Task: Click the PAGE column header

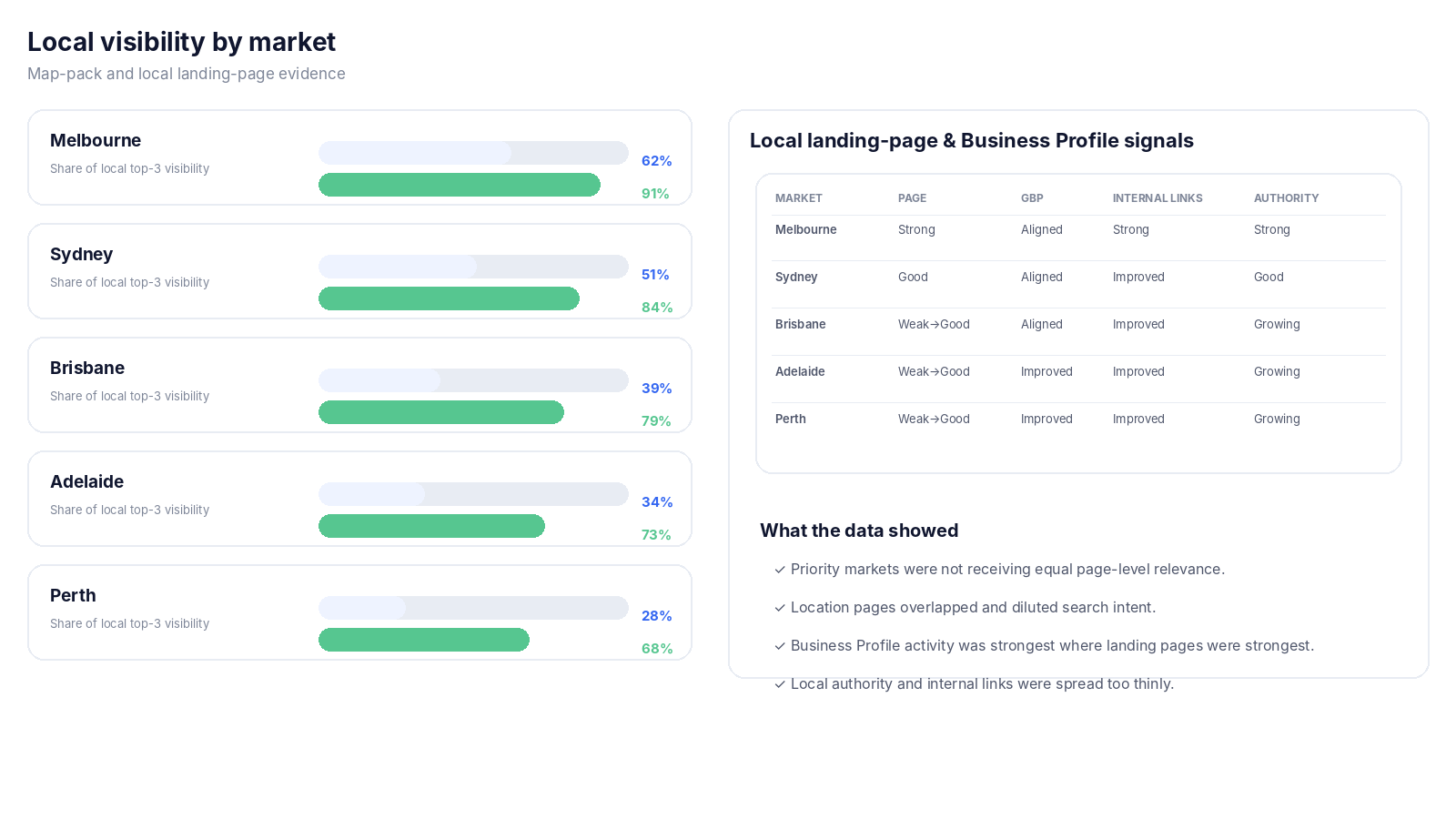Action: tap(913, 198)
